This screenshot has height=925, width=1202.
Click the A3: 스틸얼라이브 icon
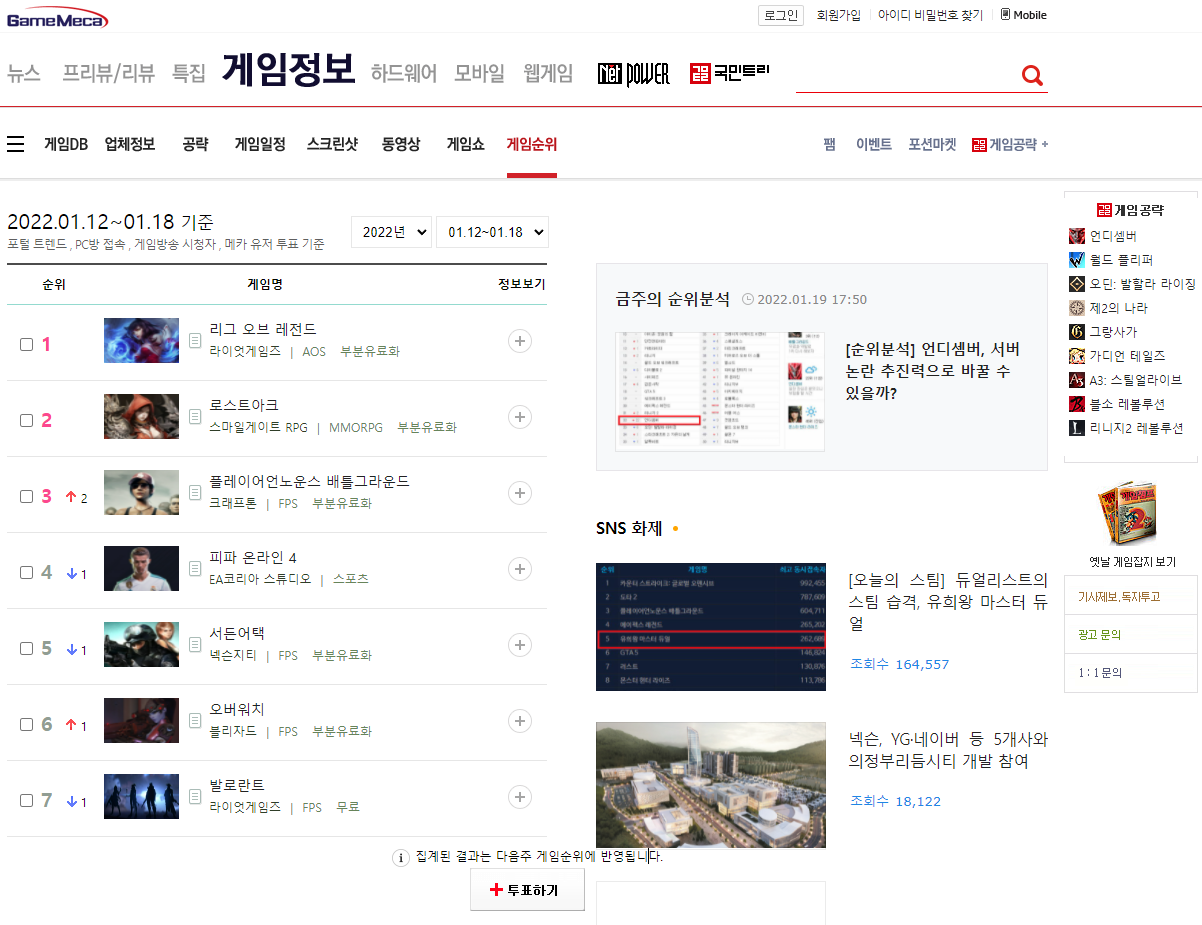[1077, 380]
